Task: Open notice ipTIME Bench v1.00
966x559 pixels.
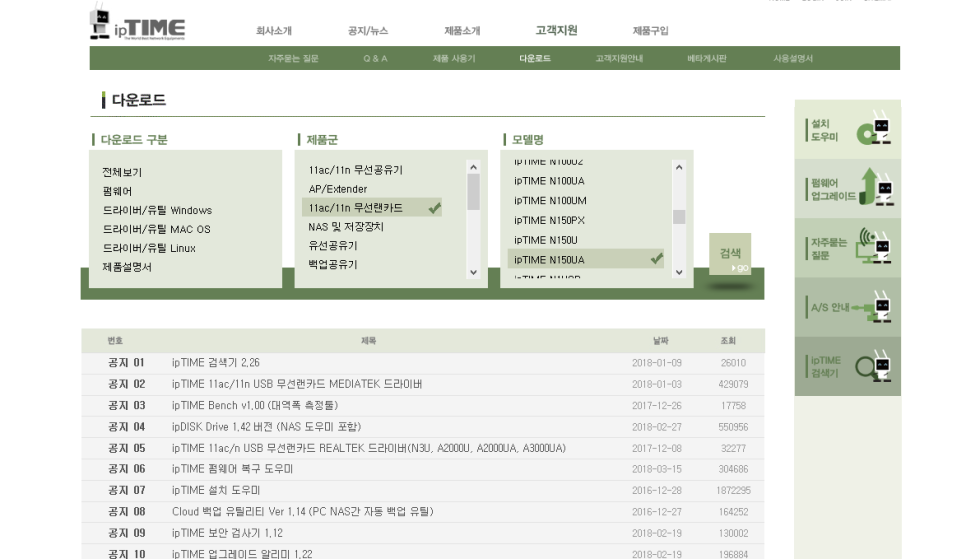Action: pyautogui.click(x=254, y=405)
